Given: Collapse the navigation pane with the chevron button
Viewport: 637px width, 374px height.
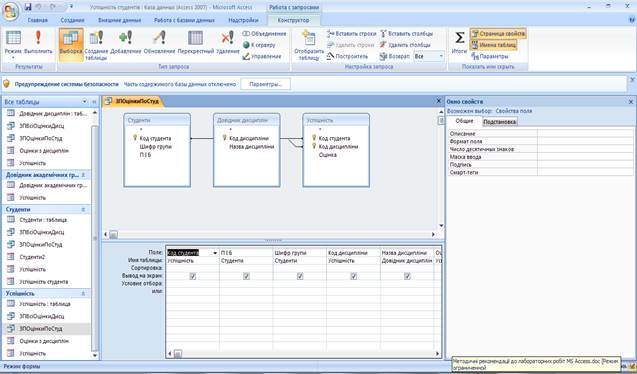Looking at the screenshot, I should (x=94, y=102).
